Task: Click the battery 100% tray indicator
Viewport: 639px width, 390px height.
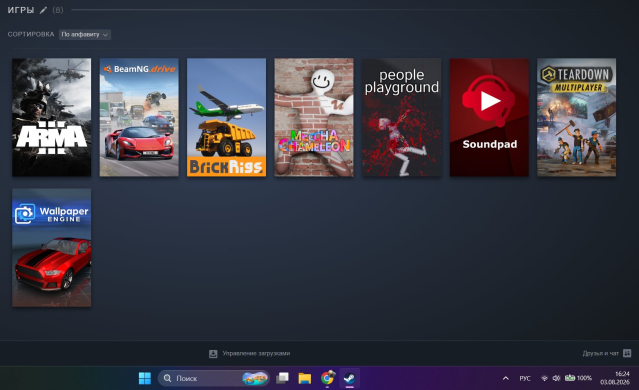Action: (x=578, y=378)
